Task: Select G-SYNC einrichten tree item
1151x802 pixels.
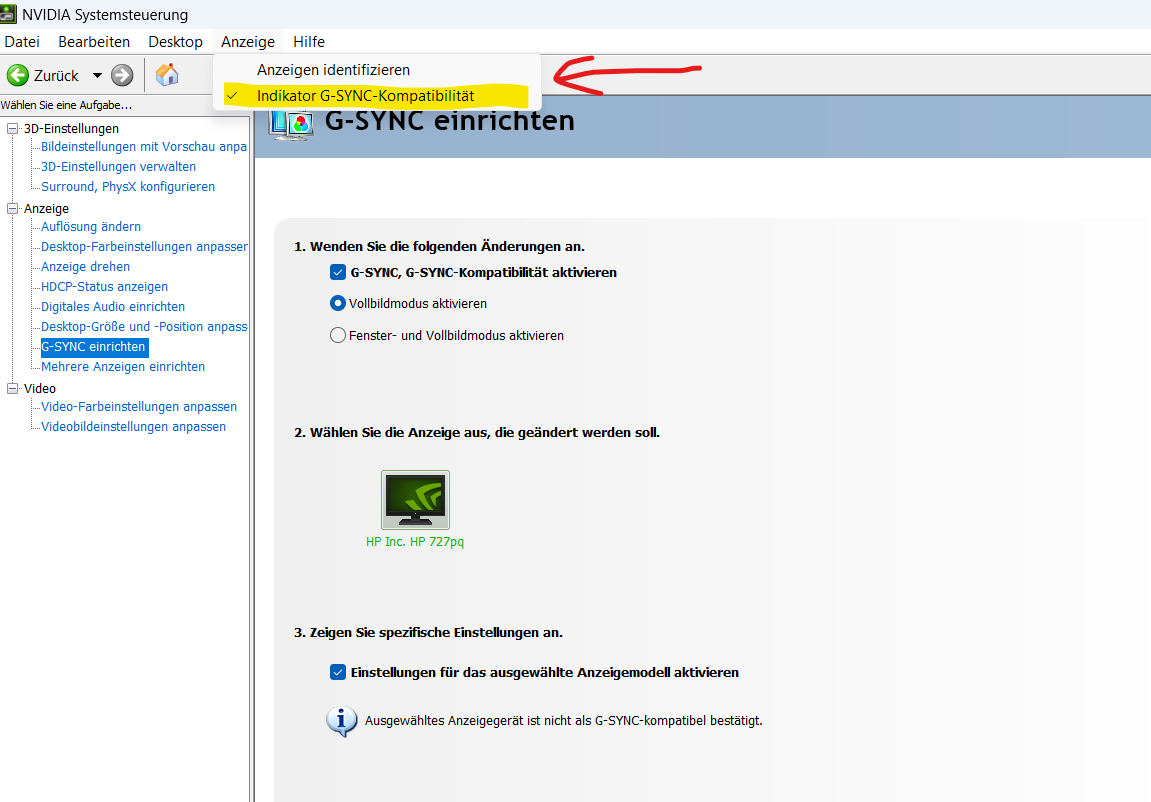Action: pos(94,346)
